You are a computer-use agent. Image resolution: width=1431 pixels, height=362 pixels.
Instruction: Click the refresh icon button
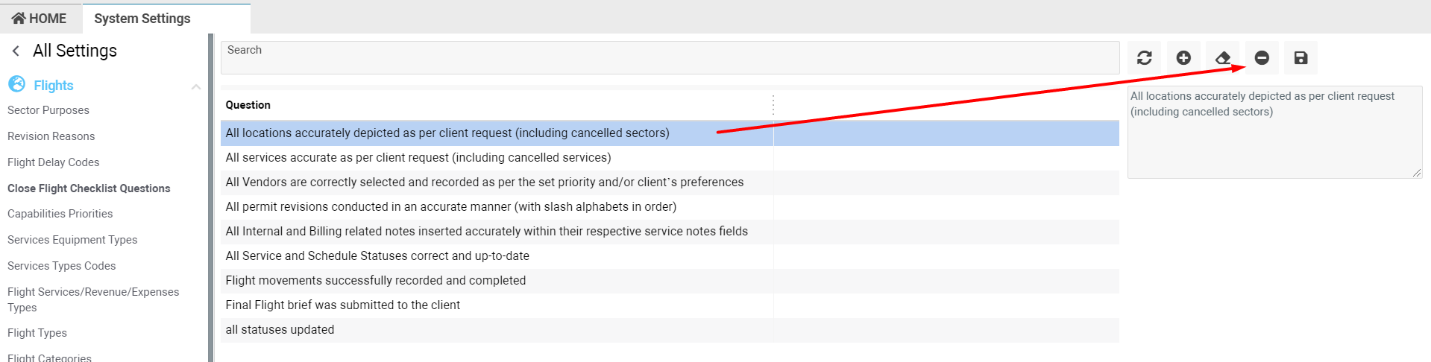tap(1145, 58)
